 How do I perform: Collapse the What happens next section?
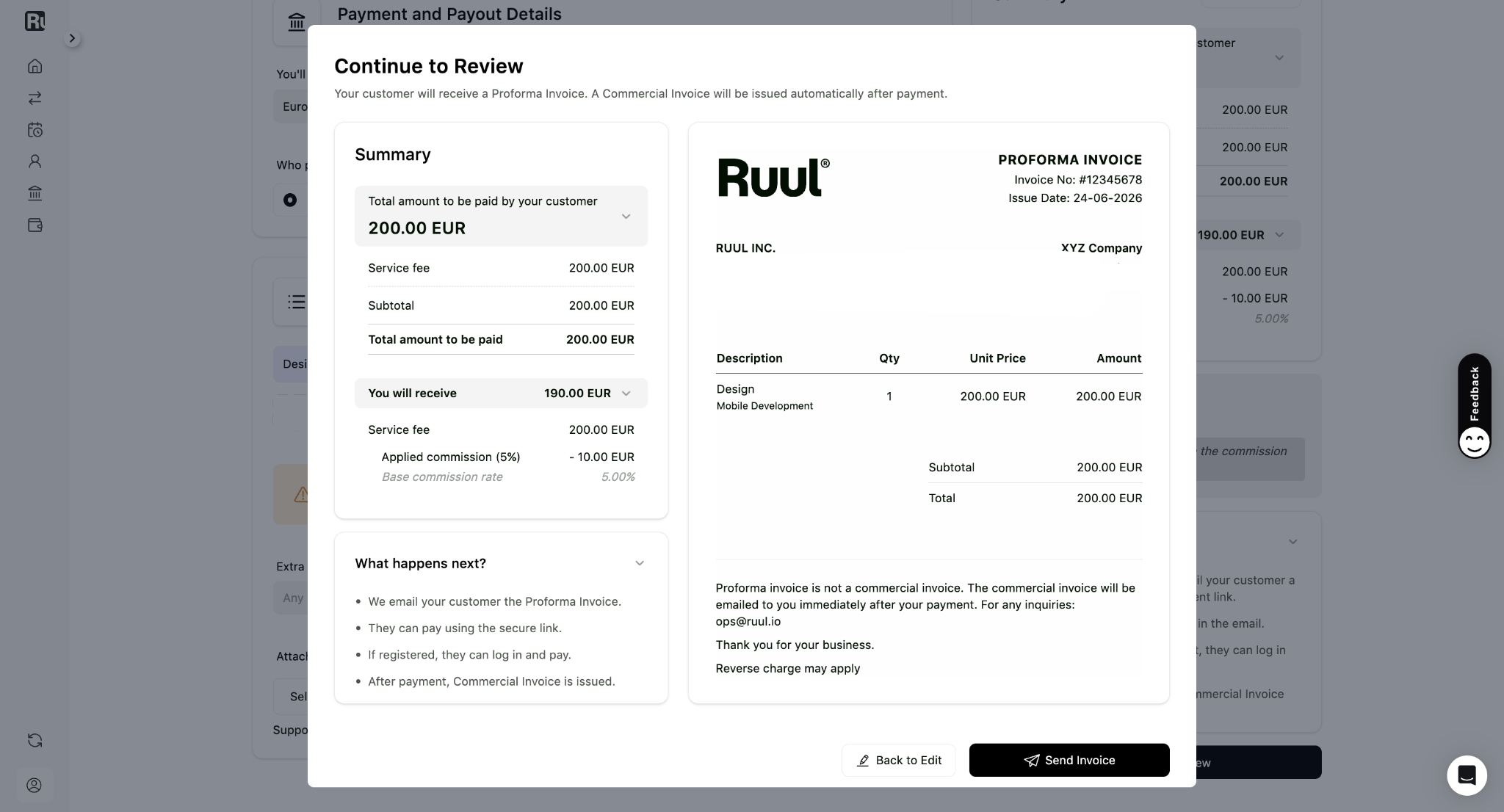click(639, 563)
